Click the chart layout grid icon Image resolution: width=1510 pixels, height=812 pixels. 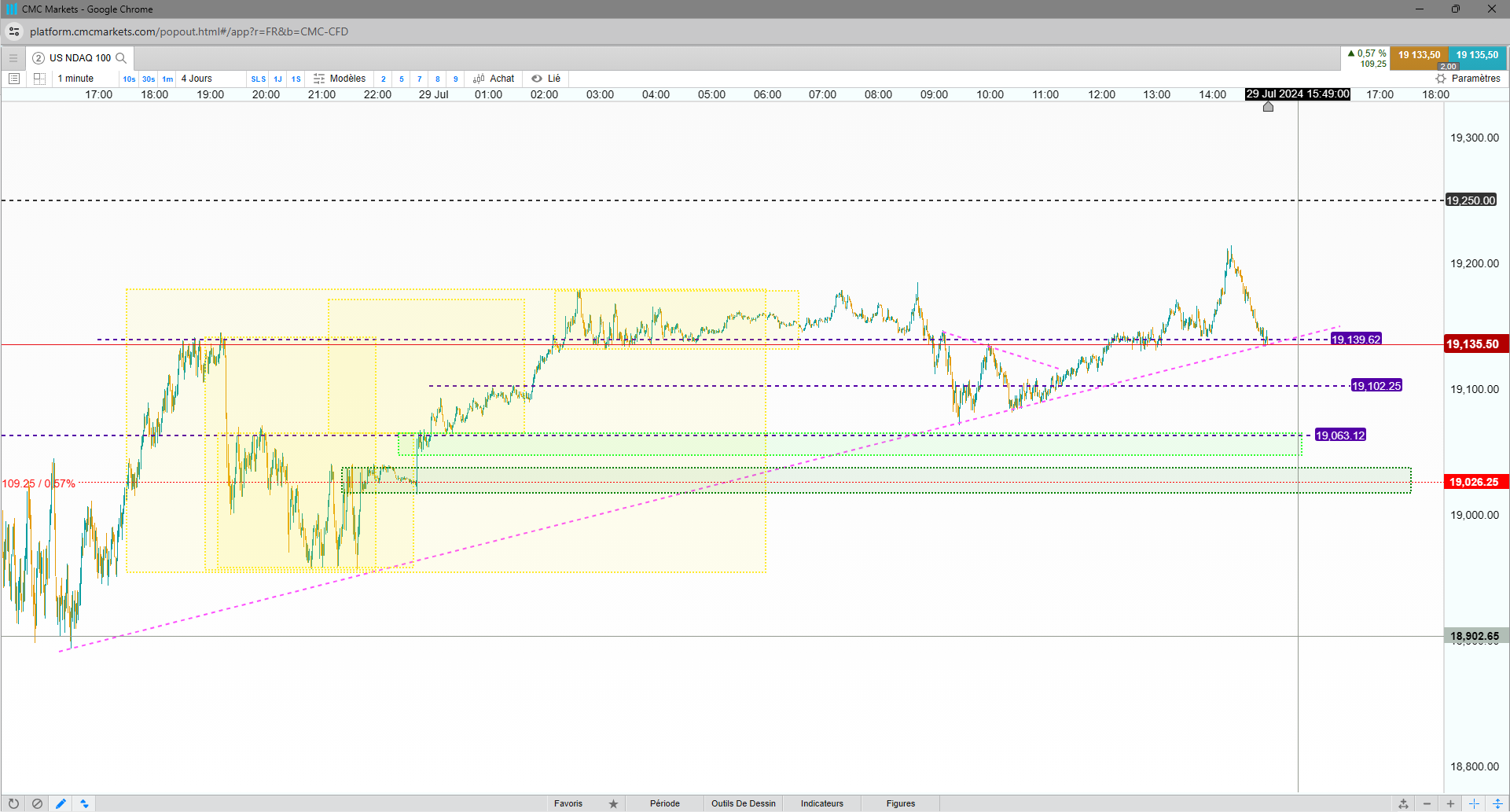39,79
